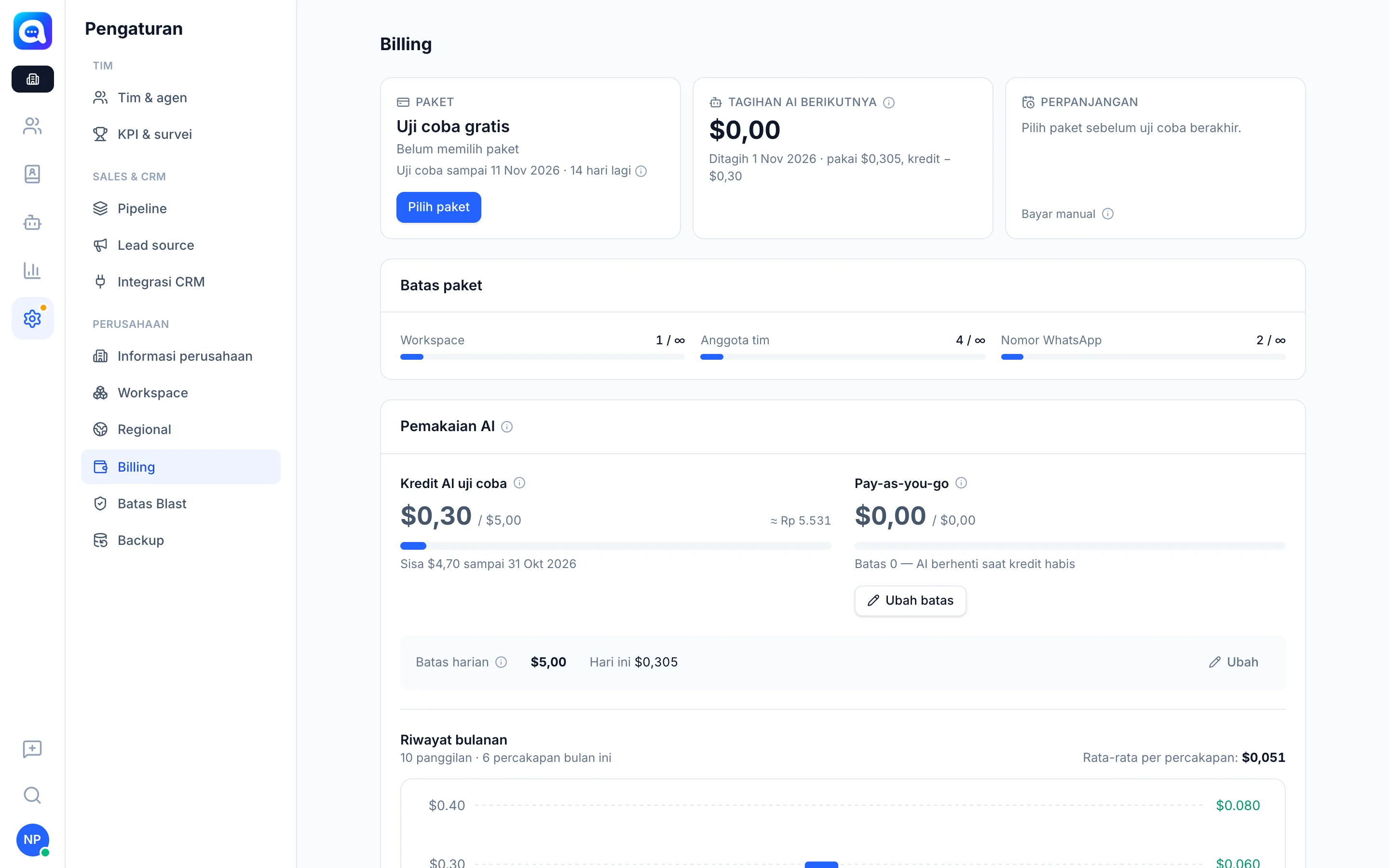Viewport: 1389px width, 868px height.
Task: Click info icon beside Pemakaian AI heading
Action: point(507,427)
